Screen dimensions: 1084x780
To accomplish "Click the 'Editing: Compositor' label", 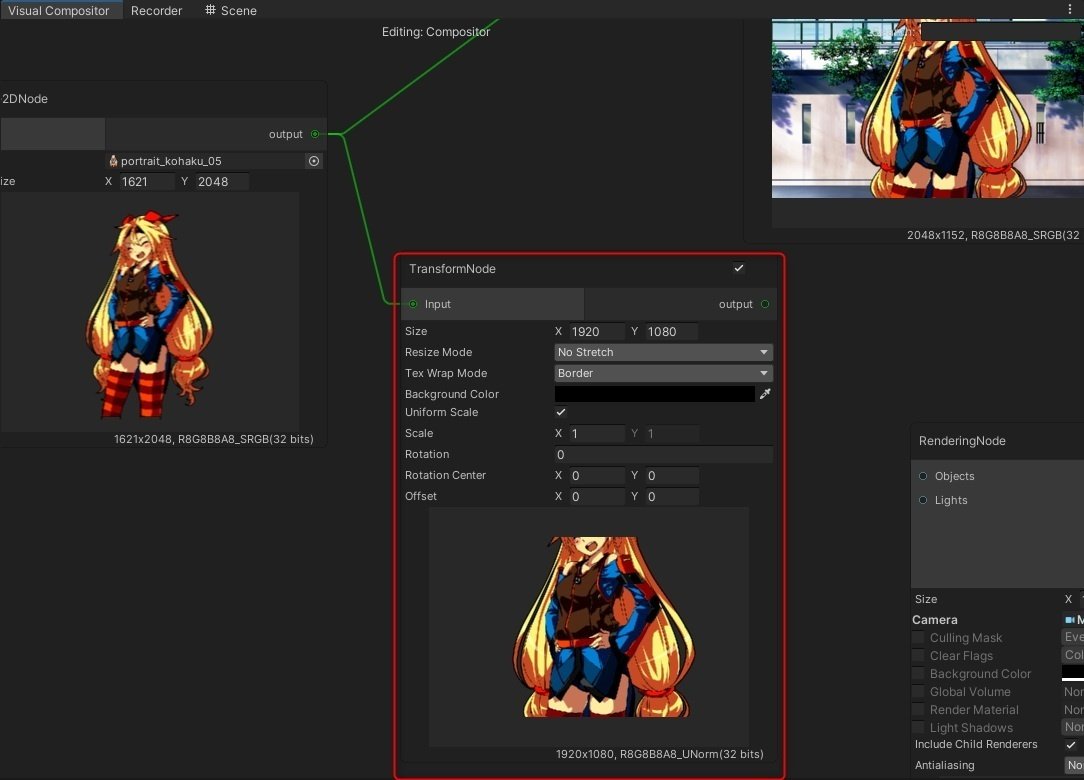I will (436, 32).
